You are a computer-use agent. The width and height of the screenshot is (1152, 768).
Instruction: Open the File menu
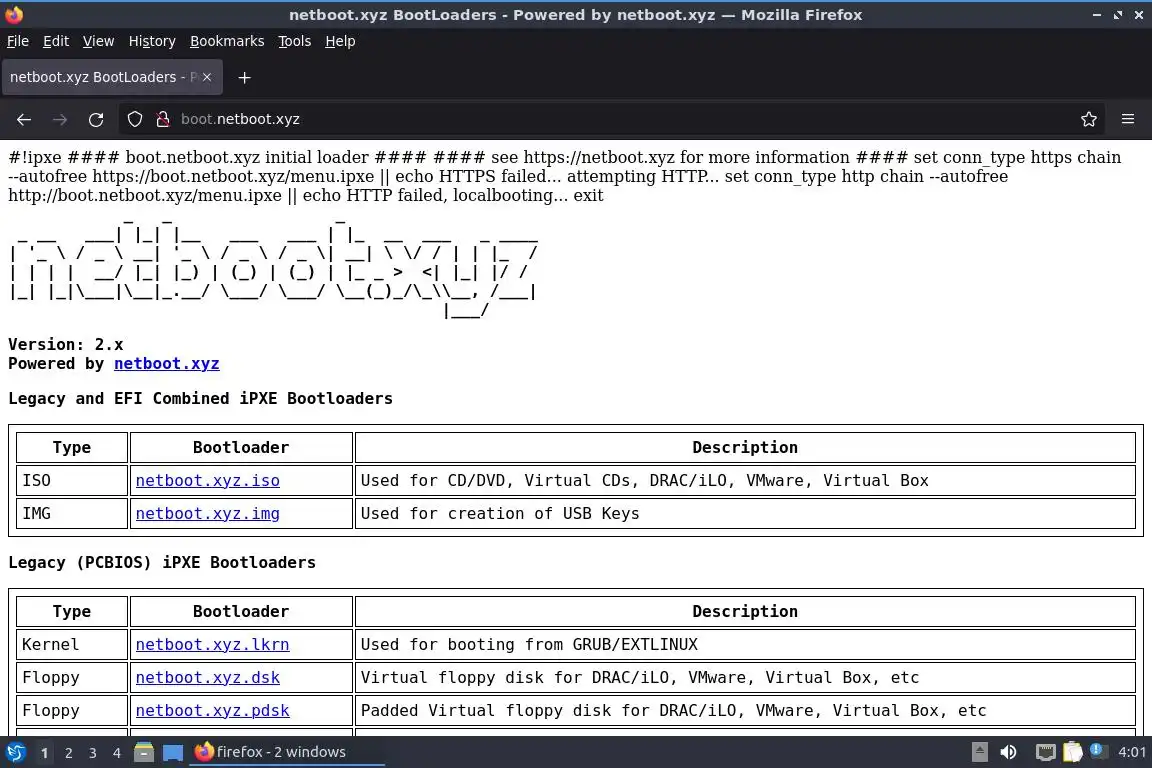click(x=18, y=41)
